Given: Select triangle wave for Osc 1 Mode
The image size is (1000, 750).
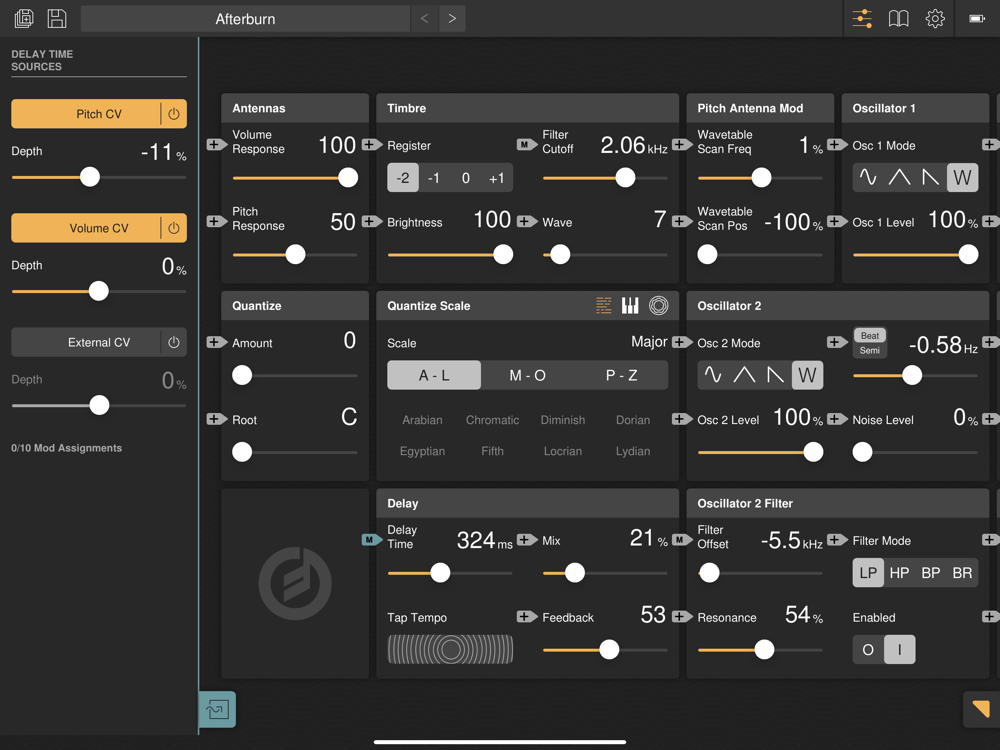Looking at the screenshot, I should pyautogui.click(x=899, y=177).
